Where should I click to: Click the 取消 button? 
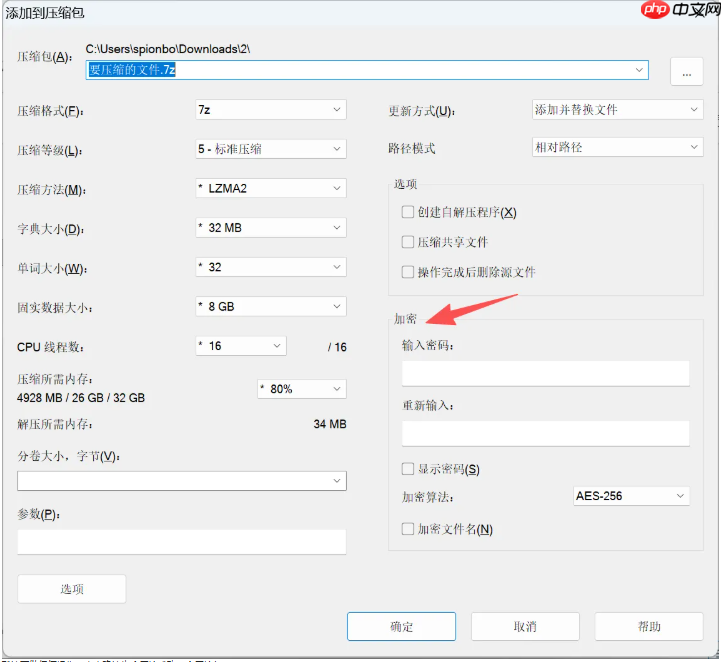(x=525, y=627)
